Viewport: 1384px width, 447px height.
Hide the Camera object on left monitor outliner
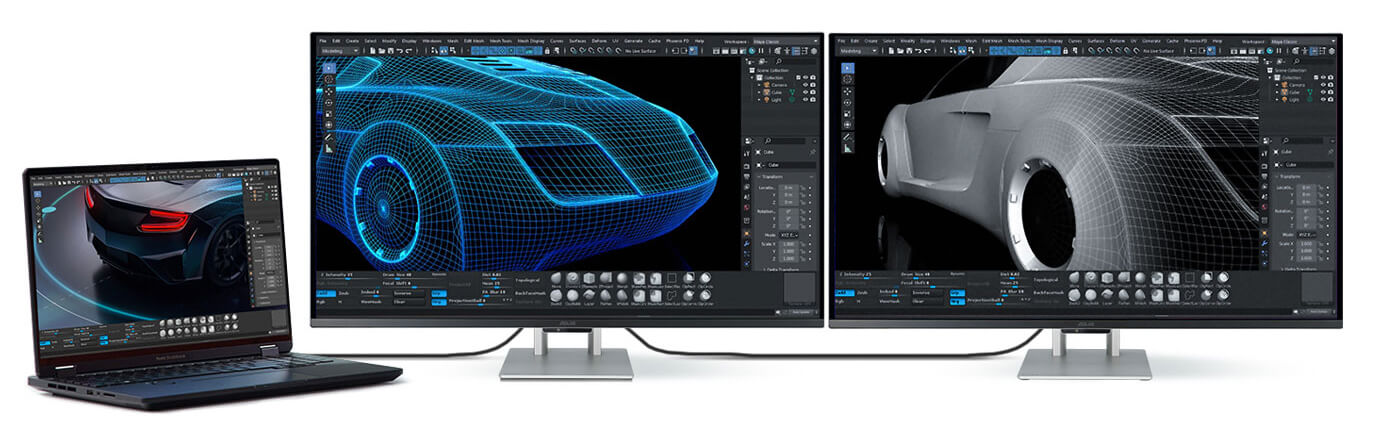[x=805, y=85]
